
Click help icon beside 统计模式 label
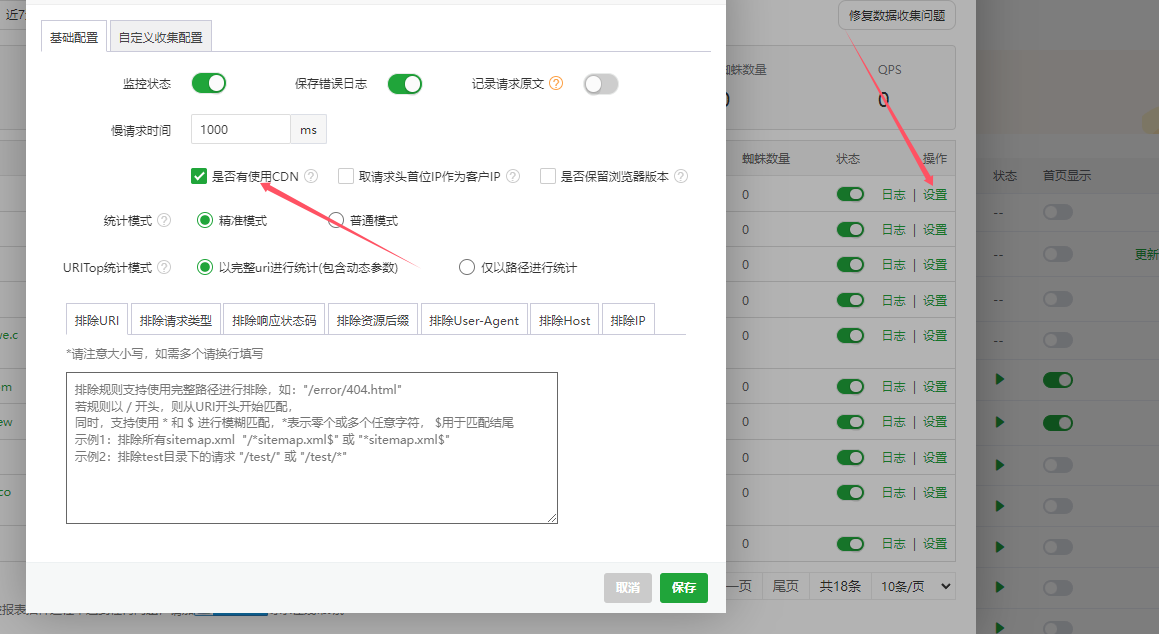click(164, 220)
